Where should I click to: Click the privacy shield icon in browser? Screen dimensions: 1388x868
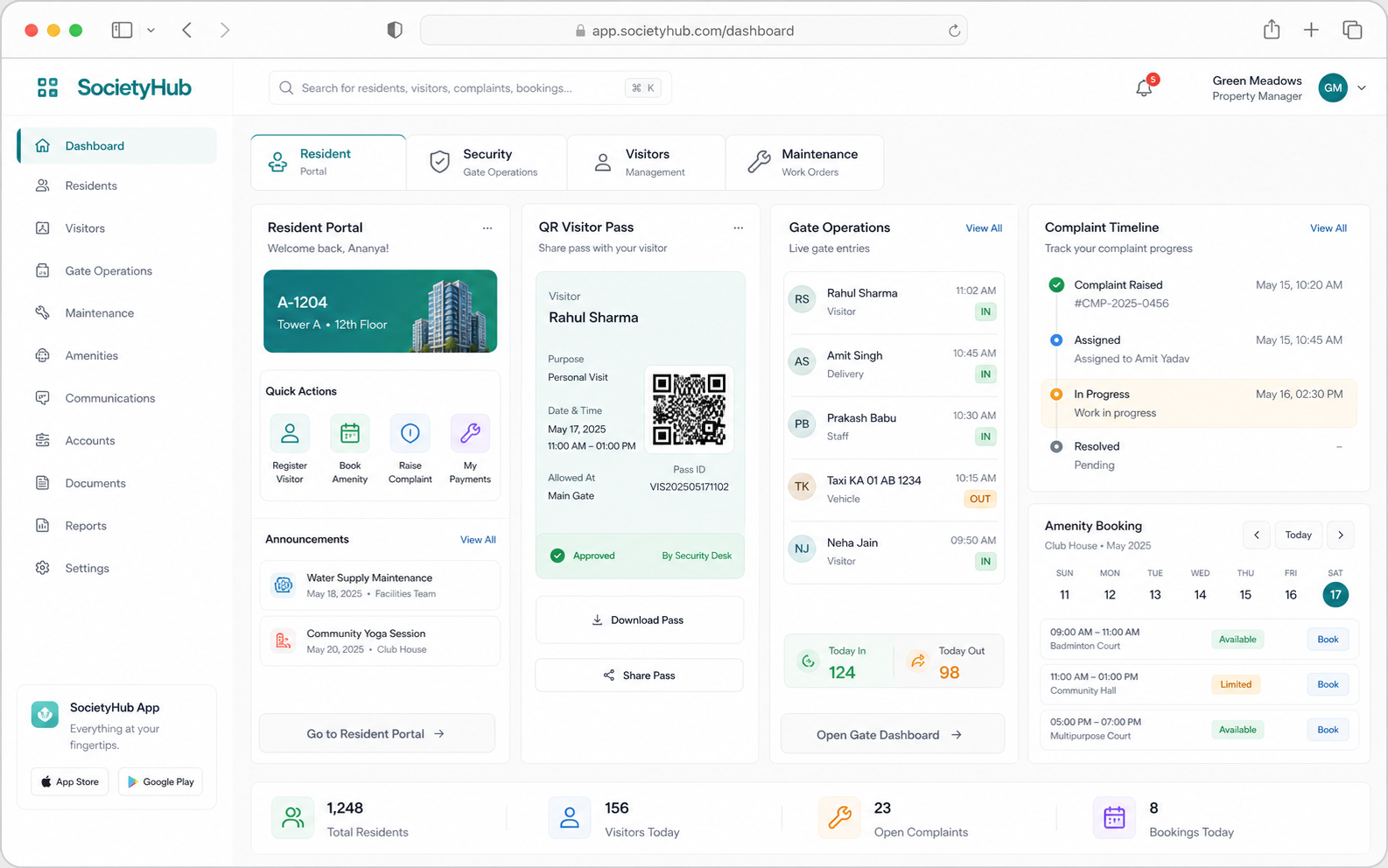point(395,30)
